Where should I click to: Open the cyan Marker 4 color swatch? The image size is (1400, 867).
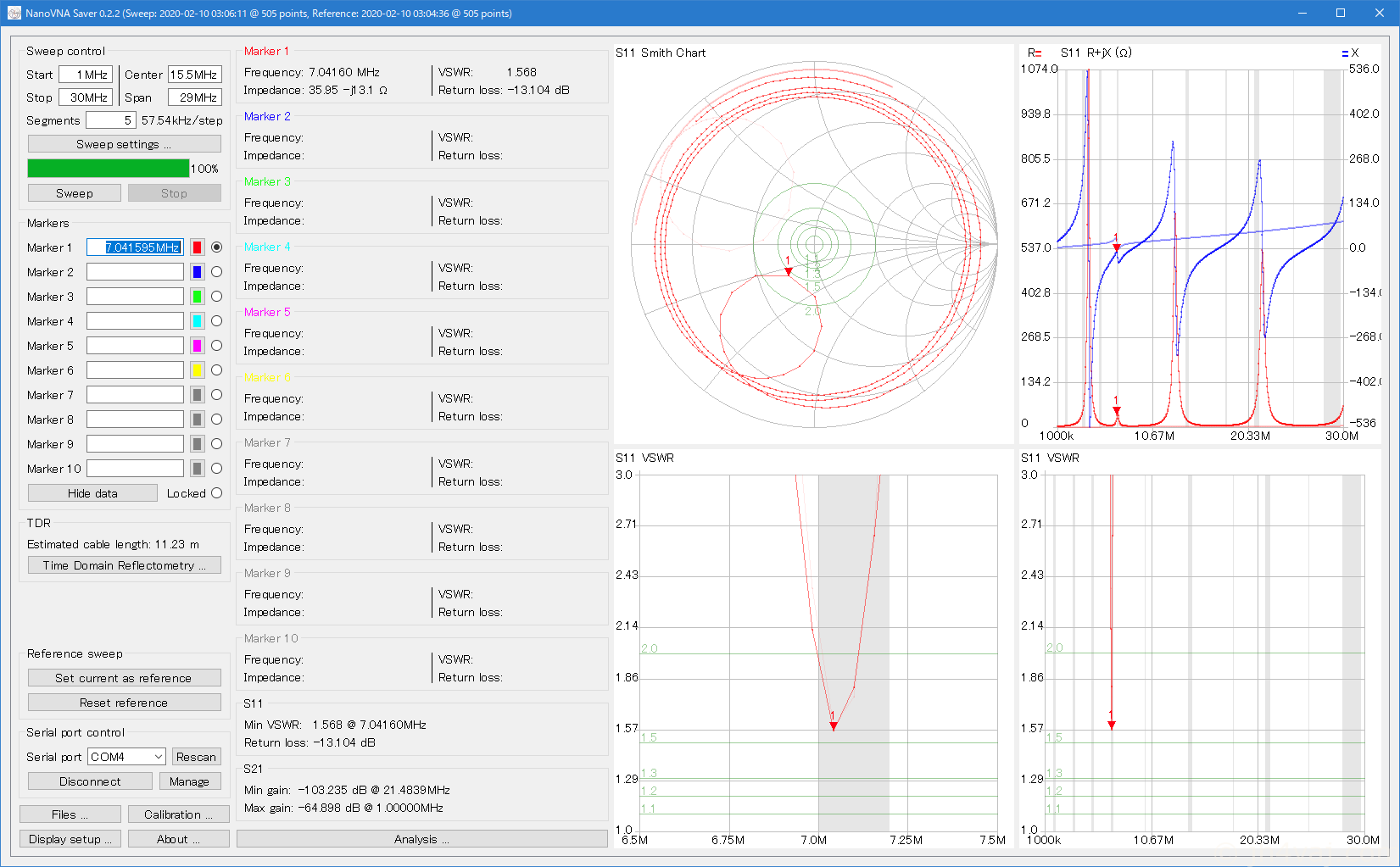pos(197,321)
